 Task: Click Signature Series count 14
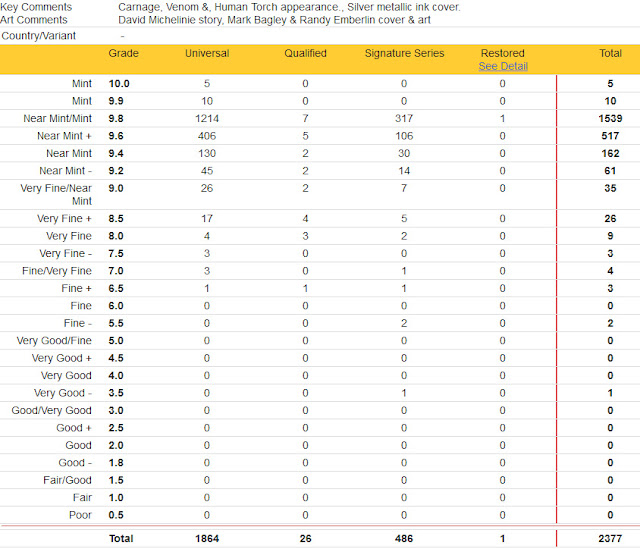point(404,171)
